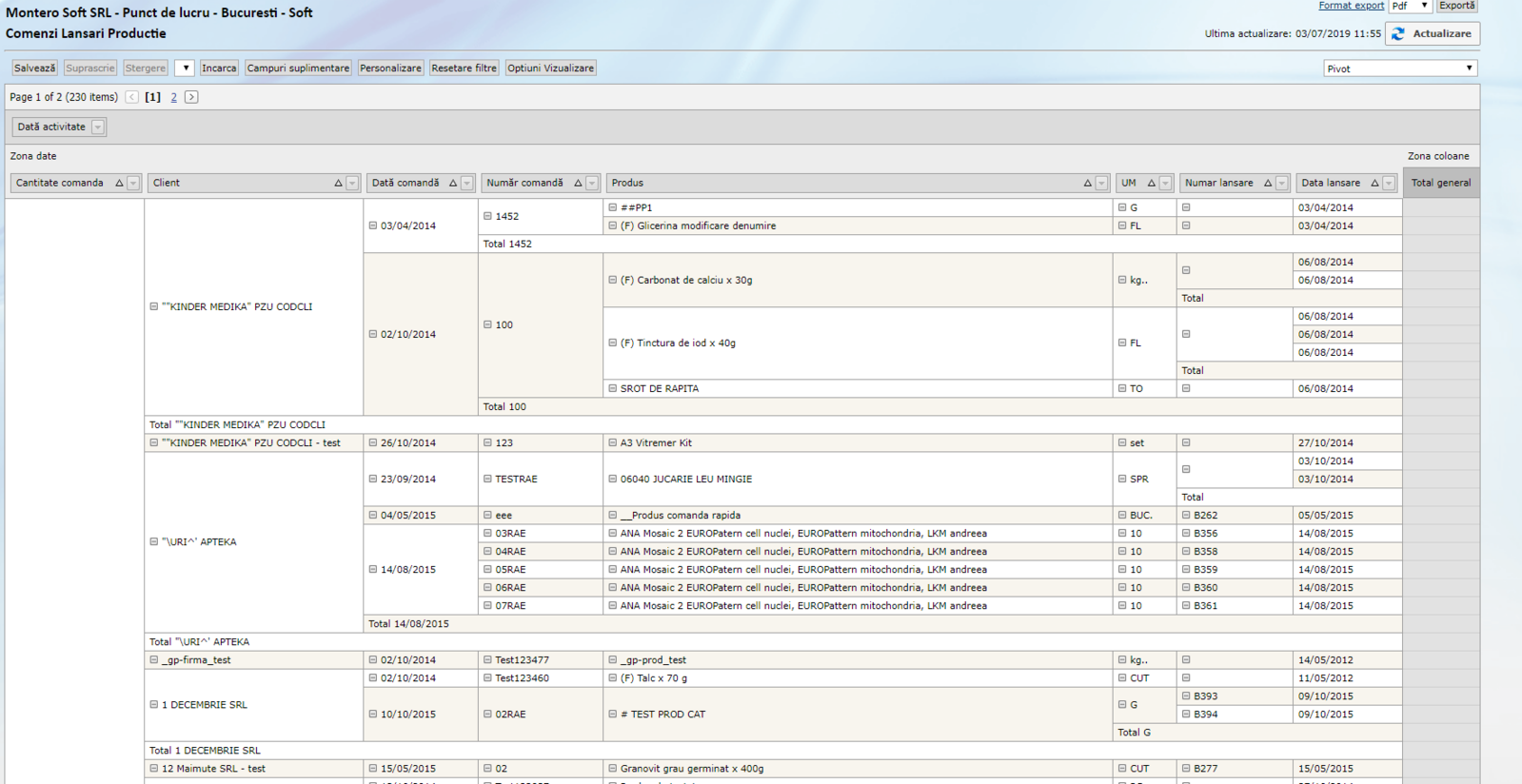Click the Total general column header

(x=1440, y=184)
